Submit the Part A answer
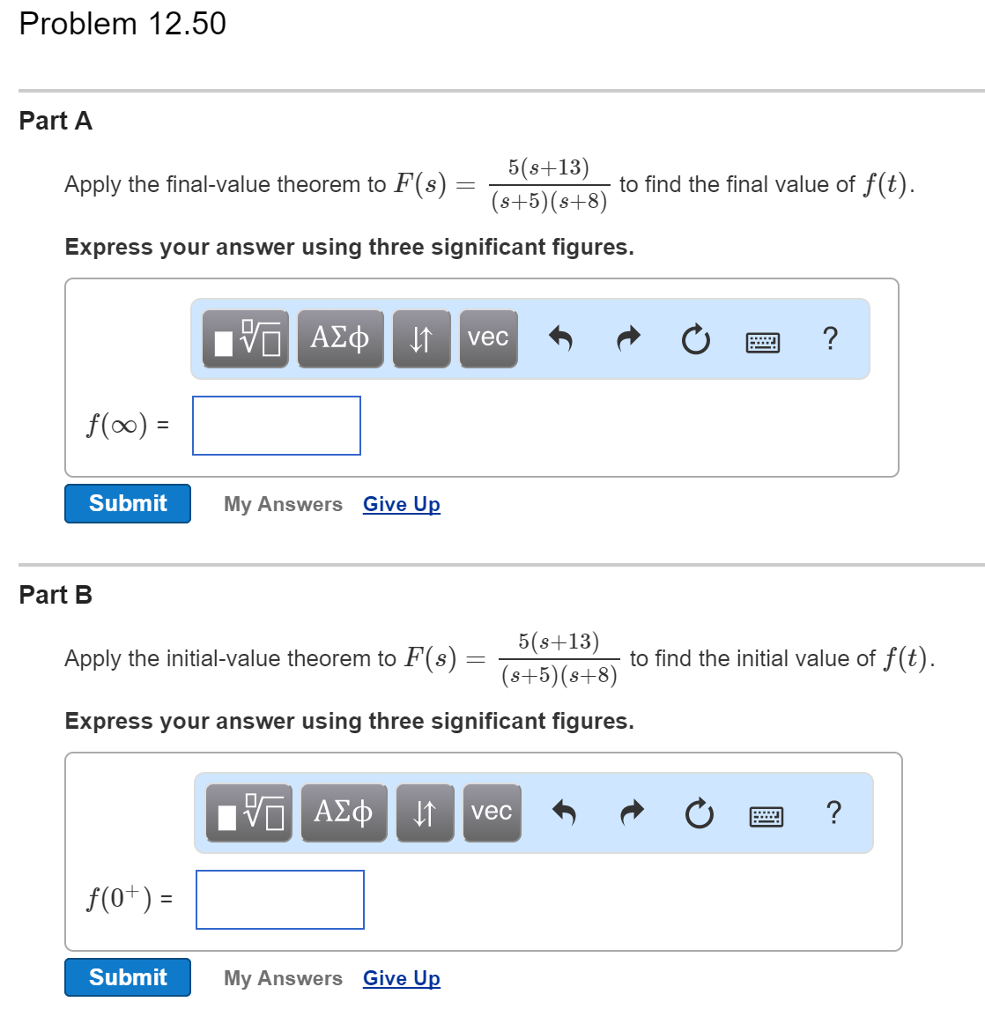Viewport: 985px width, 1024px height. click(x=127, y=503)
